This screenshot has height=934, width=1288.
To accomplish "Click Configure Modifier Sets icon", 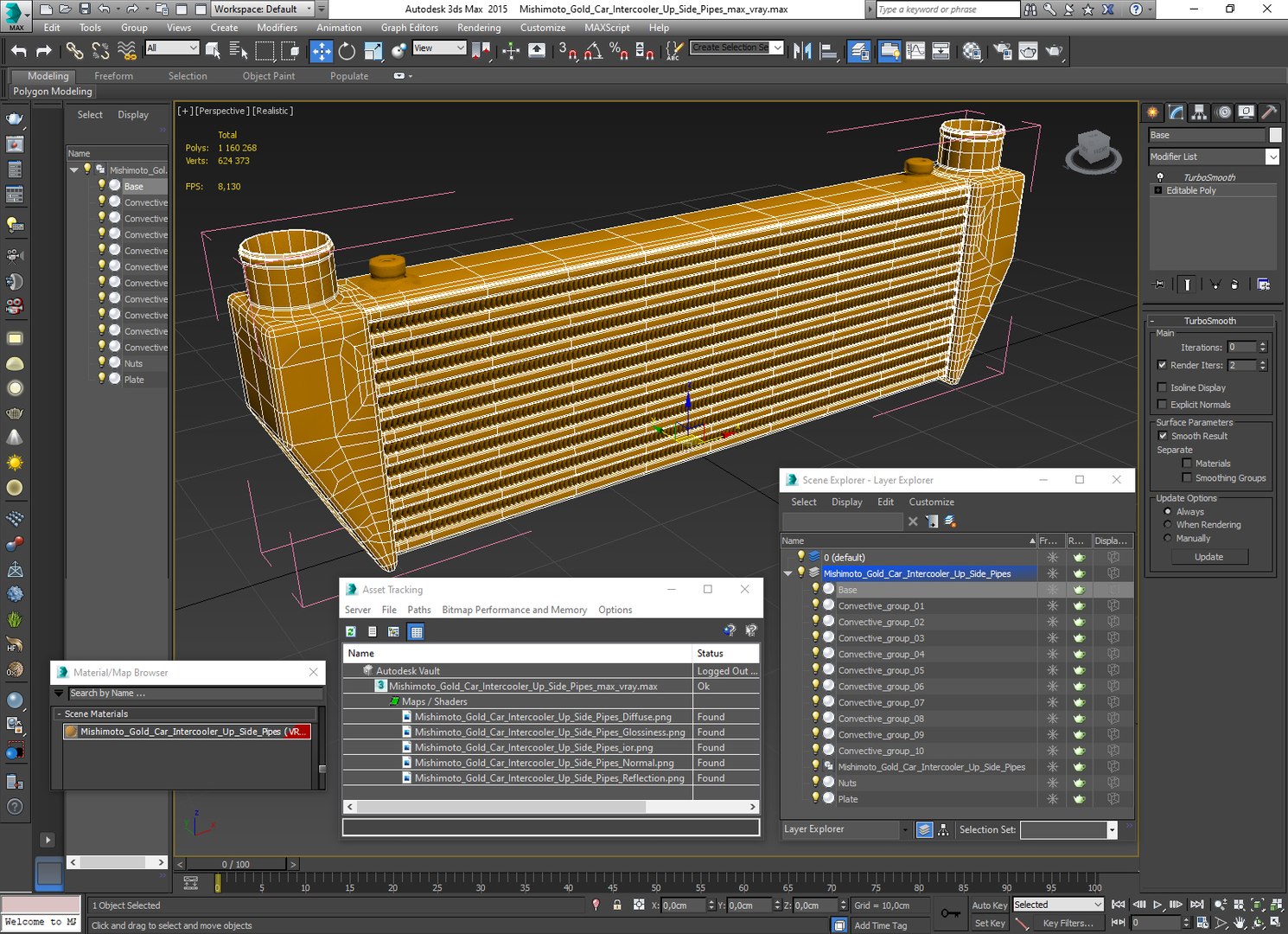I will coord(1264,285).
